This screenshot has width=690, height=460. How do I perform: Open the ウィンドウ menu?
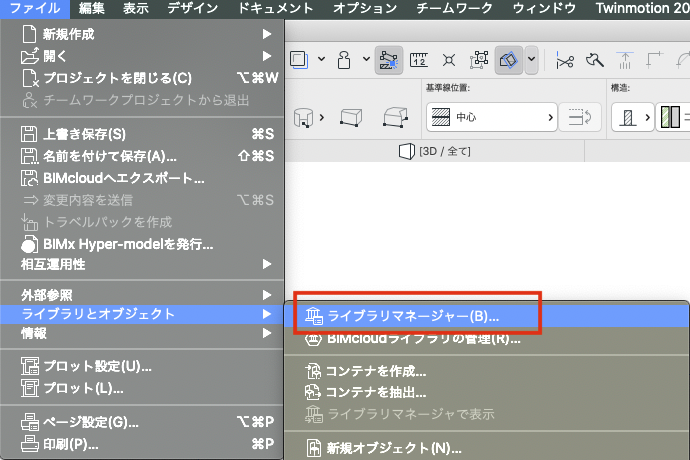point(544,8)
